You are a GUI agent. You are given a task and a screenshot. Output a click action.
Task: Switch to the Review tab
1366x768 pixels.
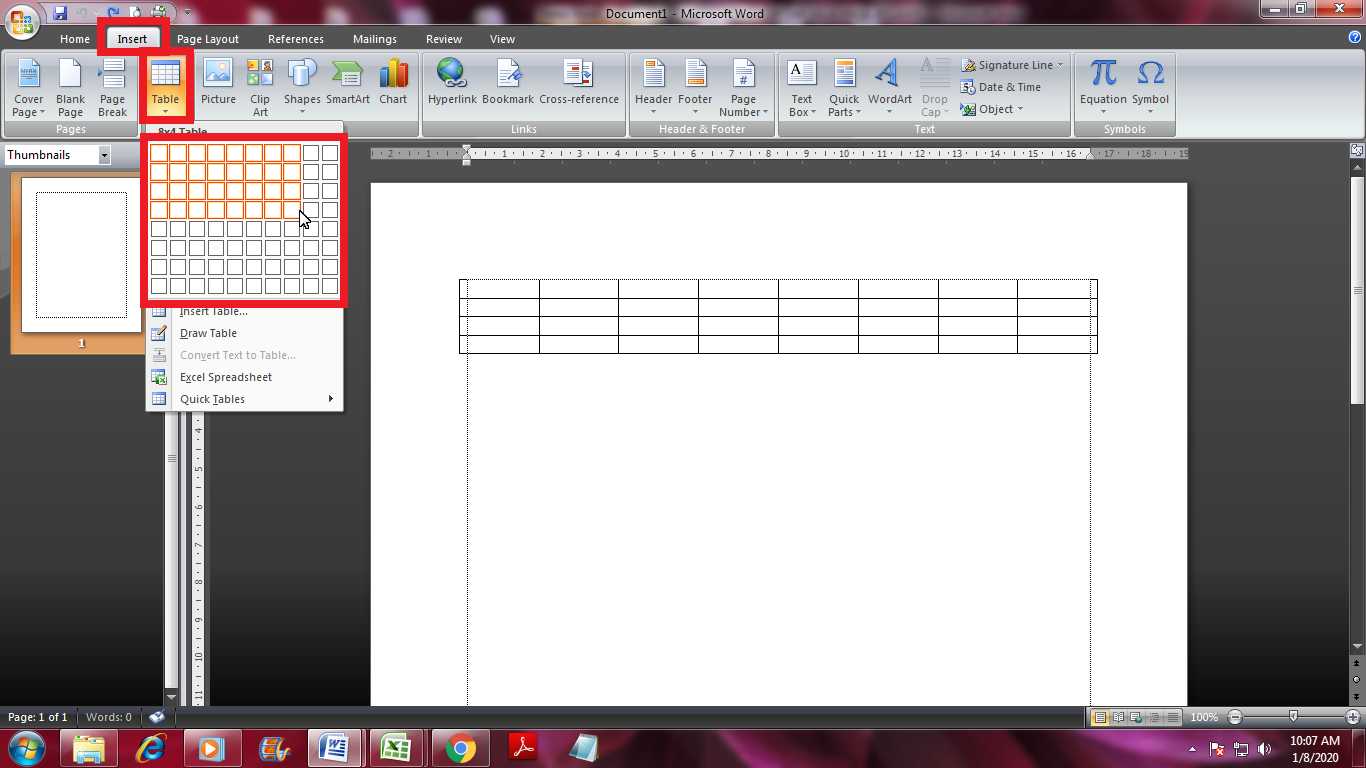(x=443, y=39)
